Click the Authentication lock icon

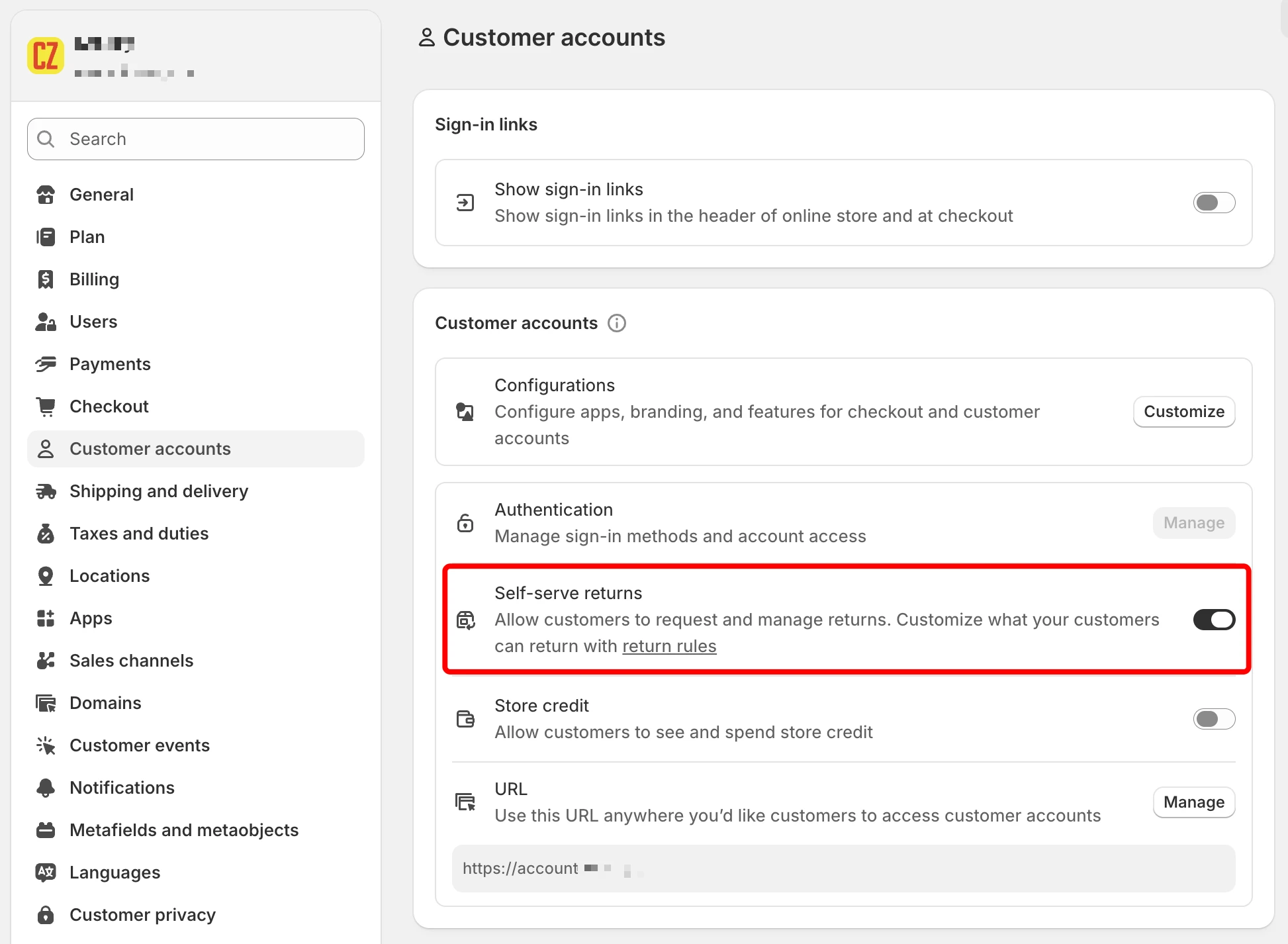point(465,523)
